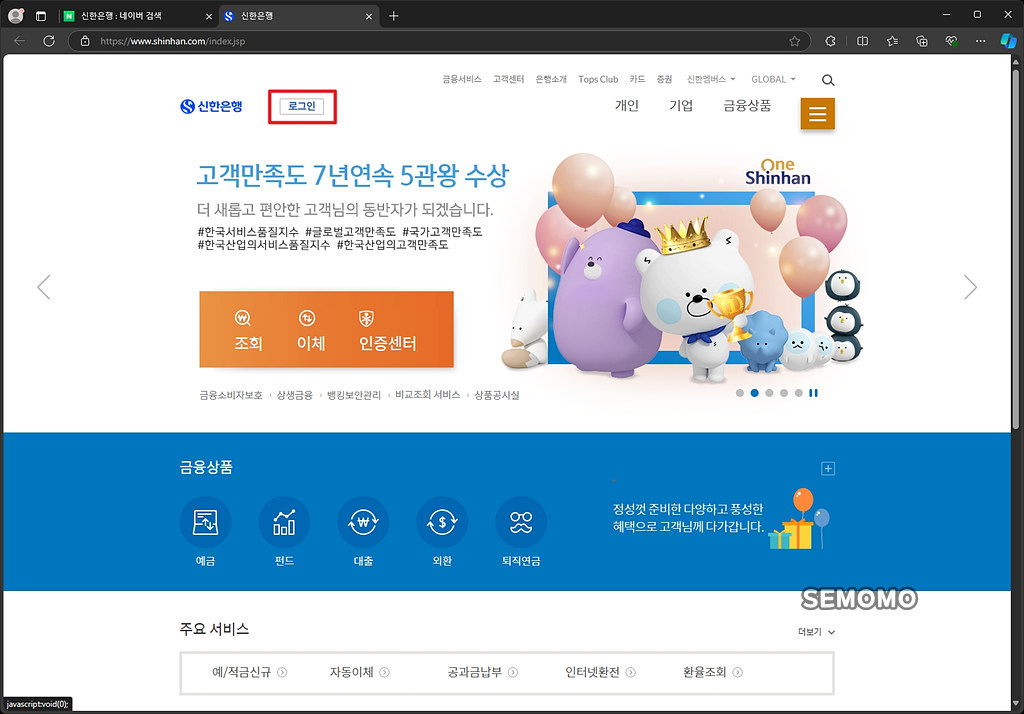Open the tab actions menu icon
The image size is (1024, 714).
pos(40,16)
